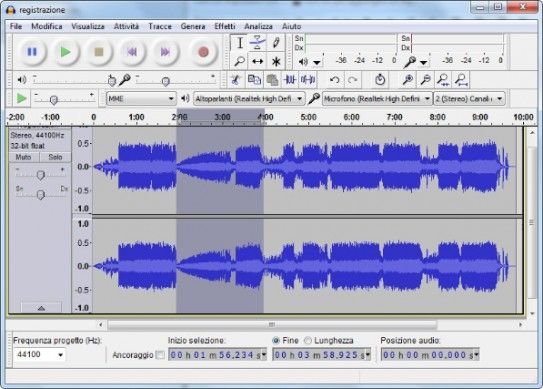This screenshot has width=543, height=389.
Task: Click the Inizio selezione time field
Action: click(217, 355)
